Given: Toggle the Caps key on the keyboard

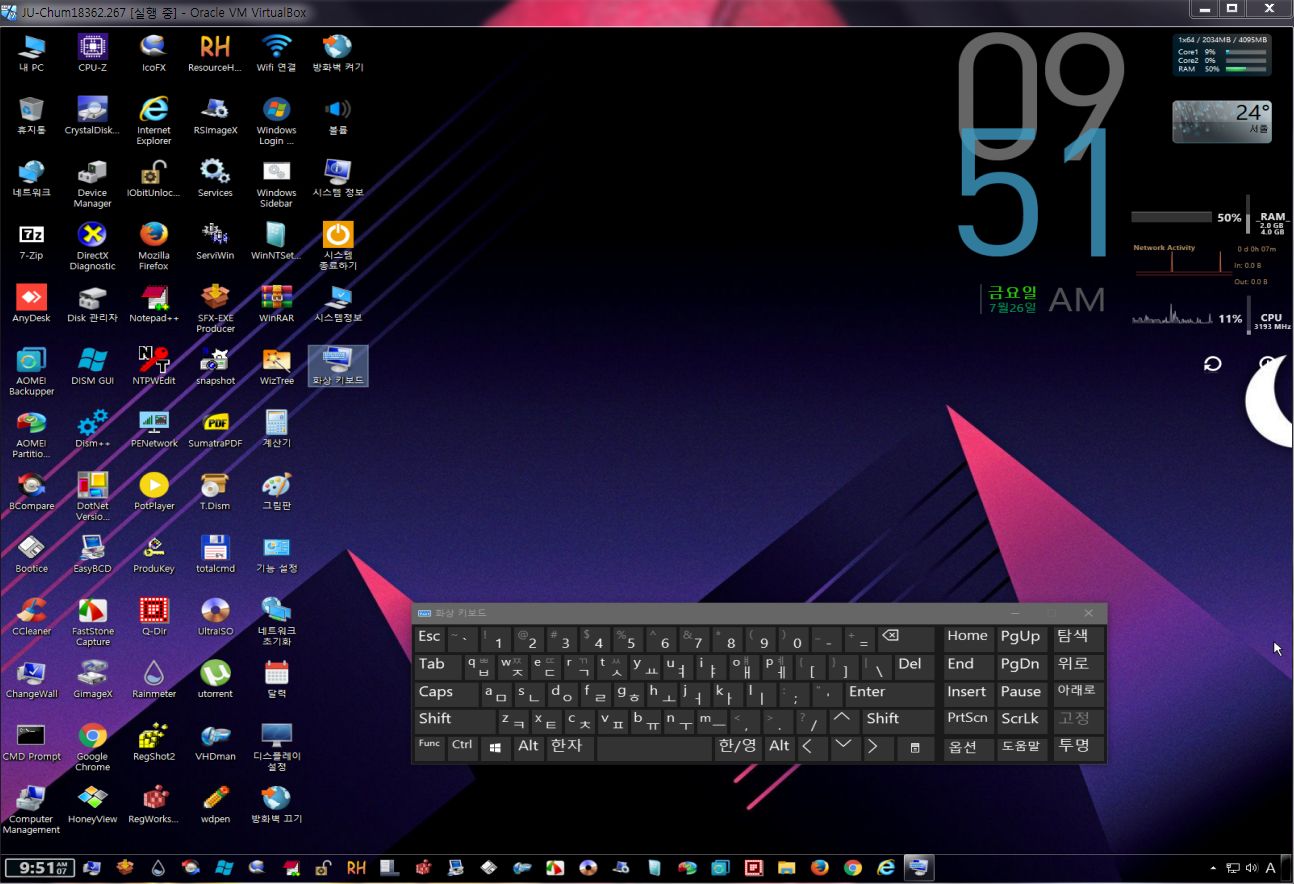Looking at the screenshot, I should click(x=446, y=693).
